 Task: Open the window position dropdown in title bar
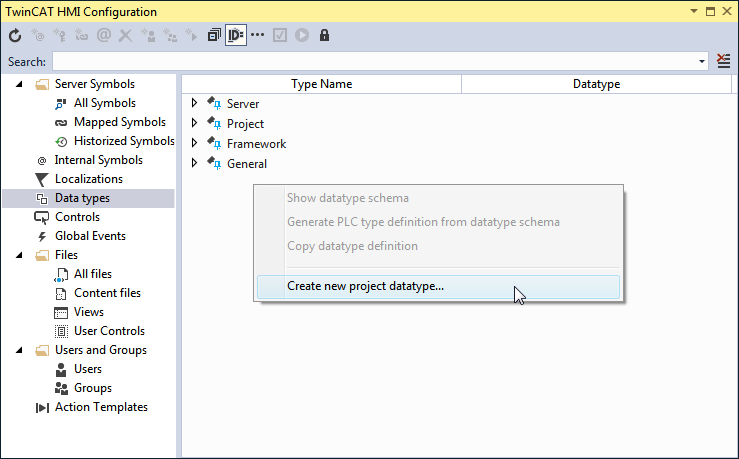click(694, 11)
